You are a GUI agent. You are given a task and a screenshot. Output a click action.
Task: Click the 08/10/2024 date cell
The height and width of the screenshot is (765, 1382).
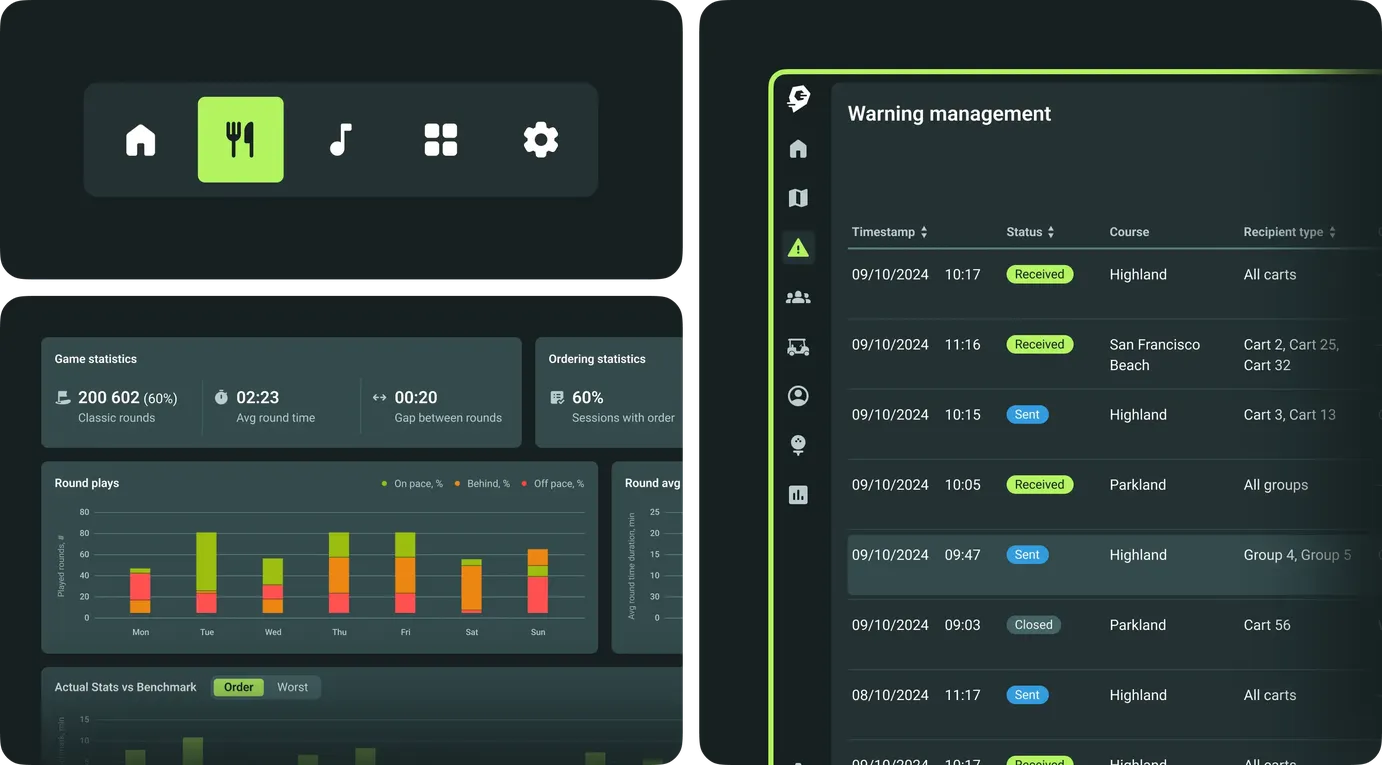(890, 695)
